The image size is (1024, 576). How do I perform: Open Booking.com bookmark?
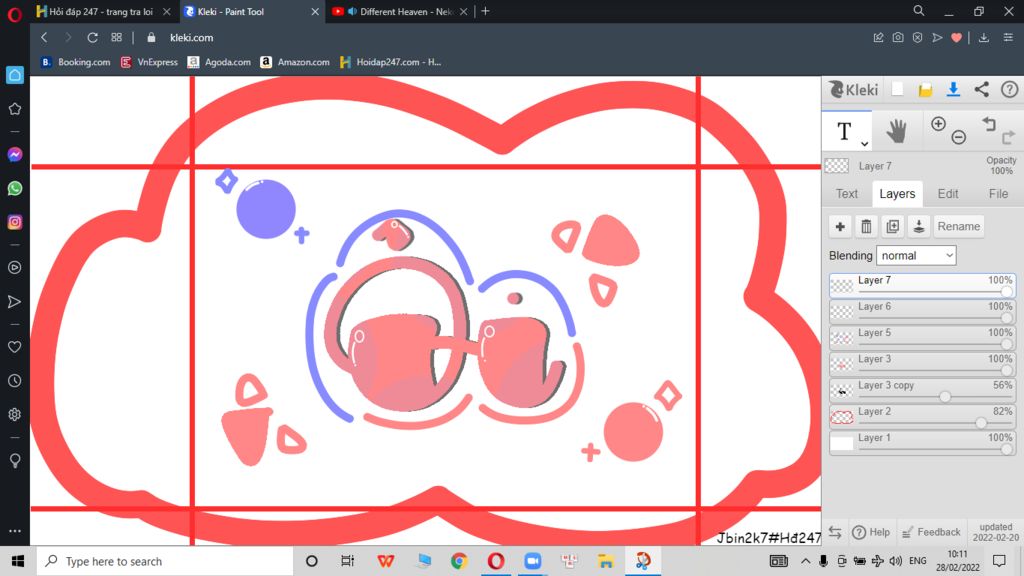pos(75,62)
